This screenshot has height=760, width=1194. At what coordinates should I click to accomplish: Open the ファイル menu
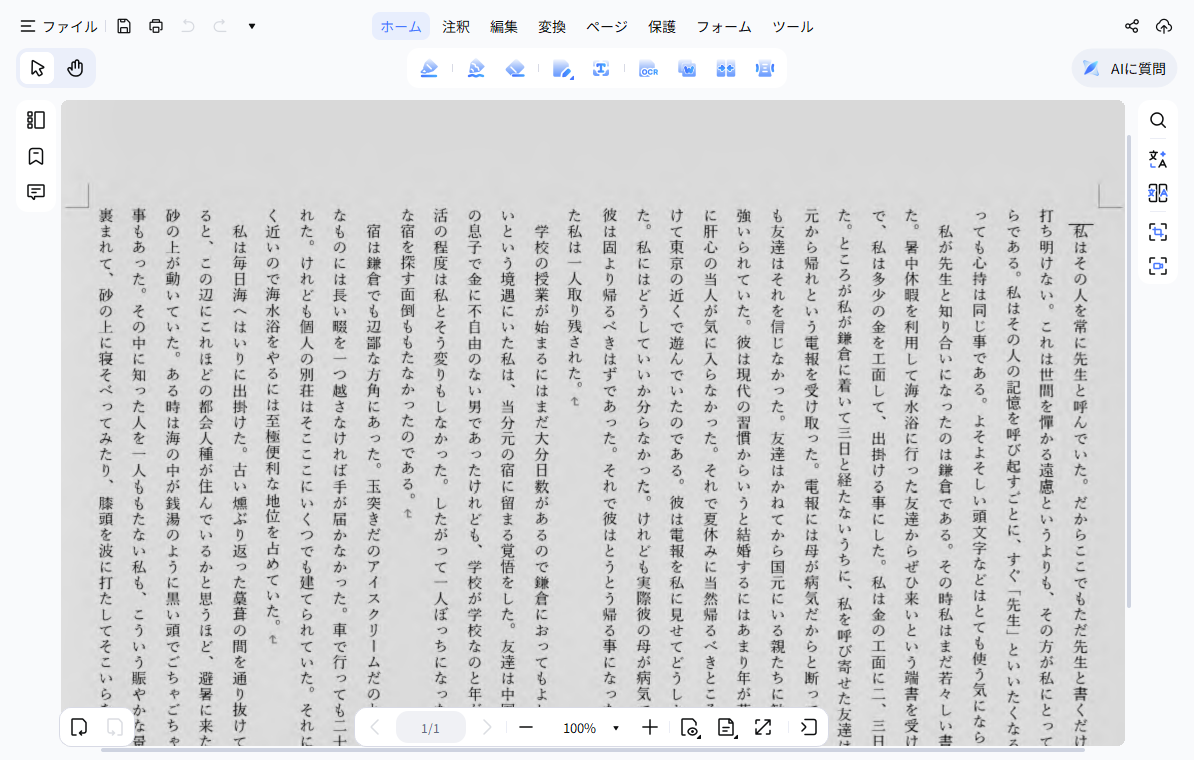[59, 27]
